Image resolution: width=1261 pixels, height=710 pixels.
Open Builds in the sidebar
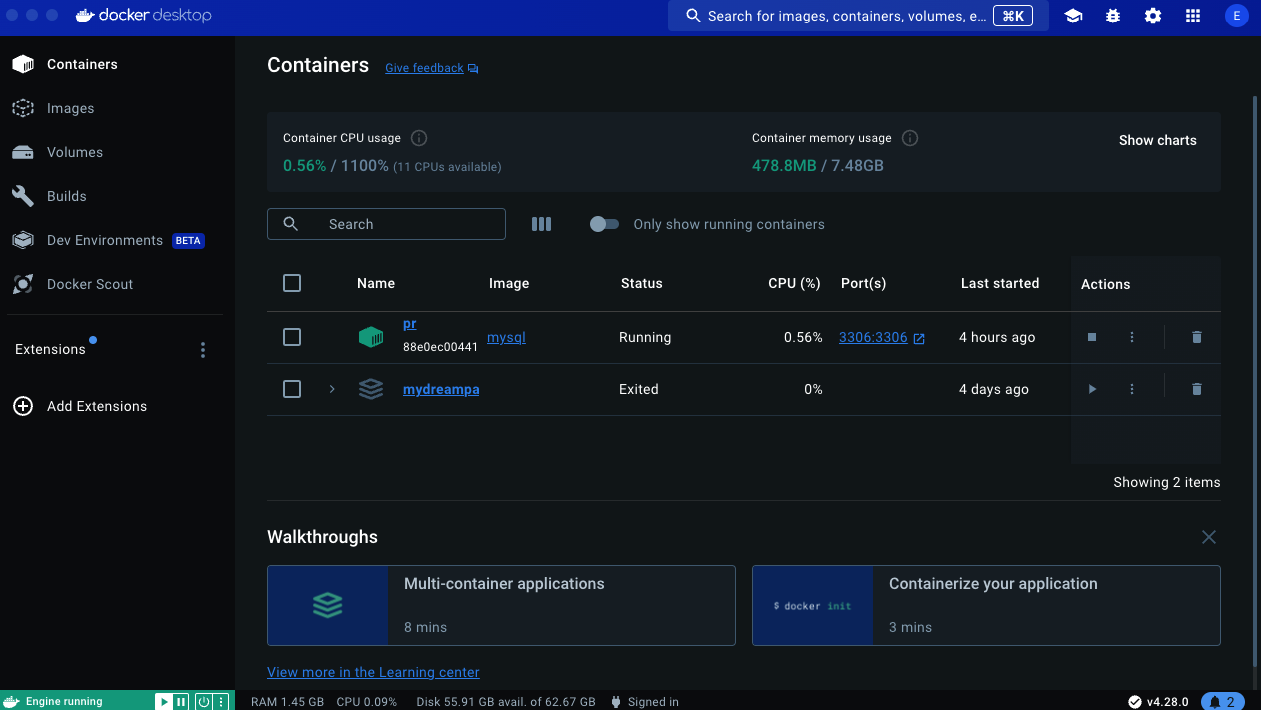point(117,196)
